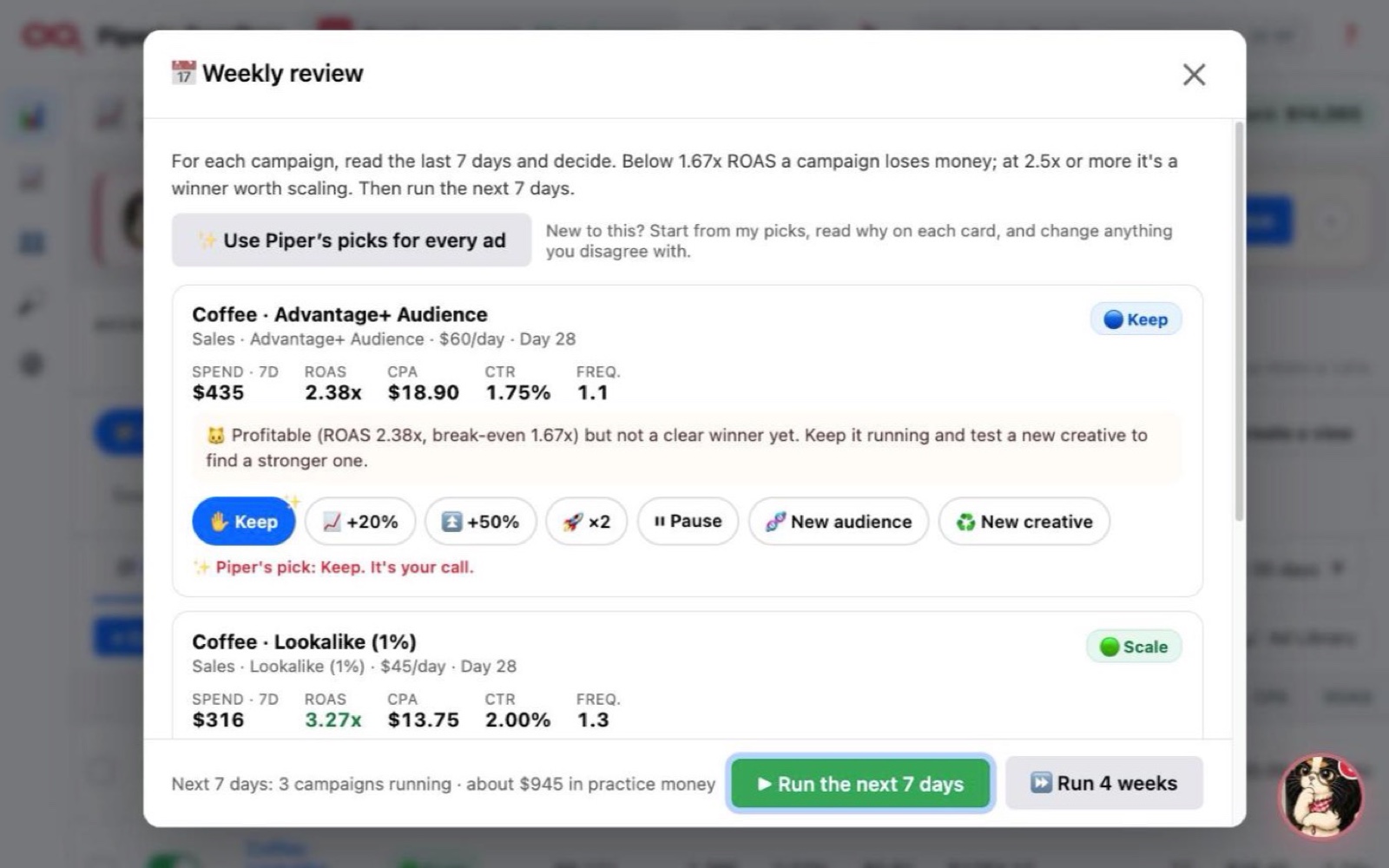
Task: Click the Run 4 weeks fast-forward button
Action: point(1104,783)
